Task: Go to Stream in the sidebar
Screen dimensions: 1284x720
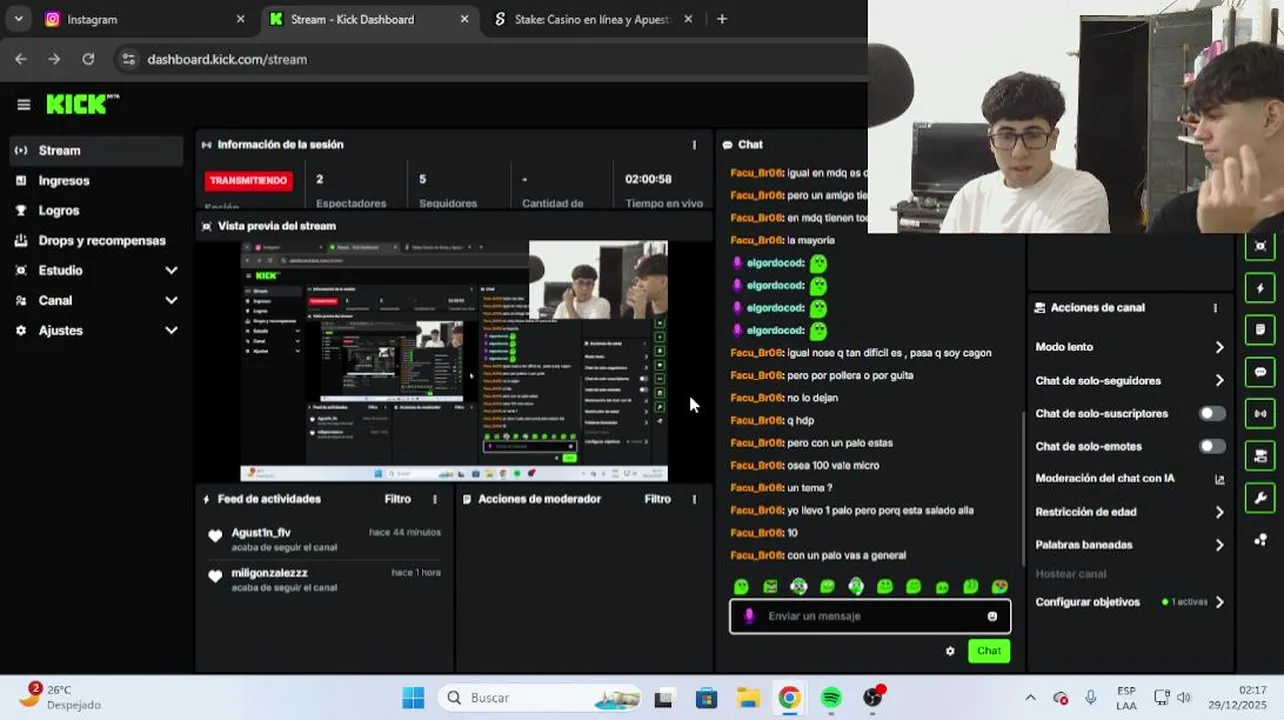Action: (x=96, y=150)
